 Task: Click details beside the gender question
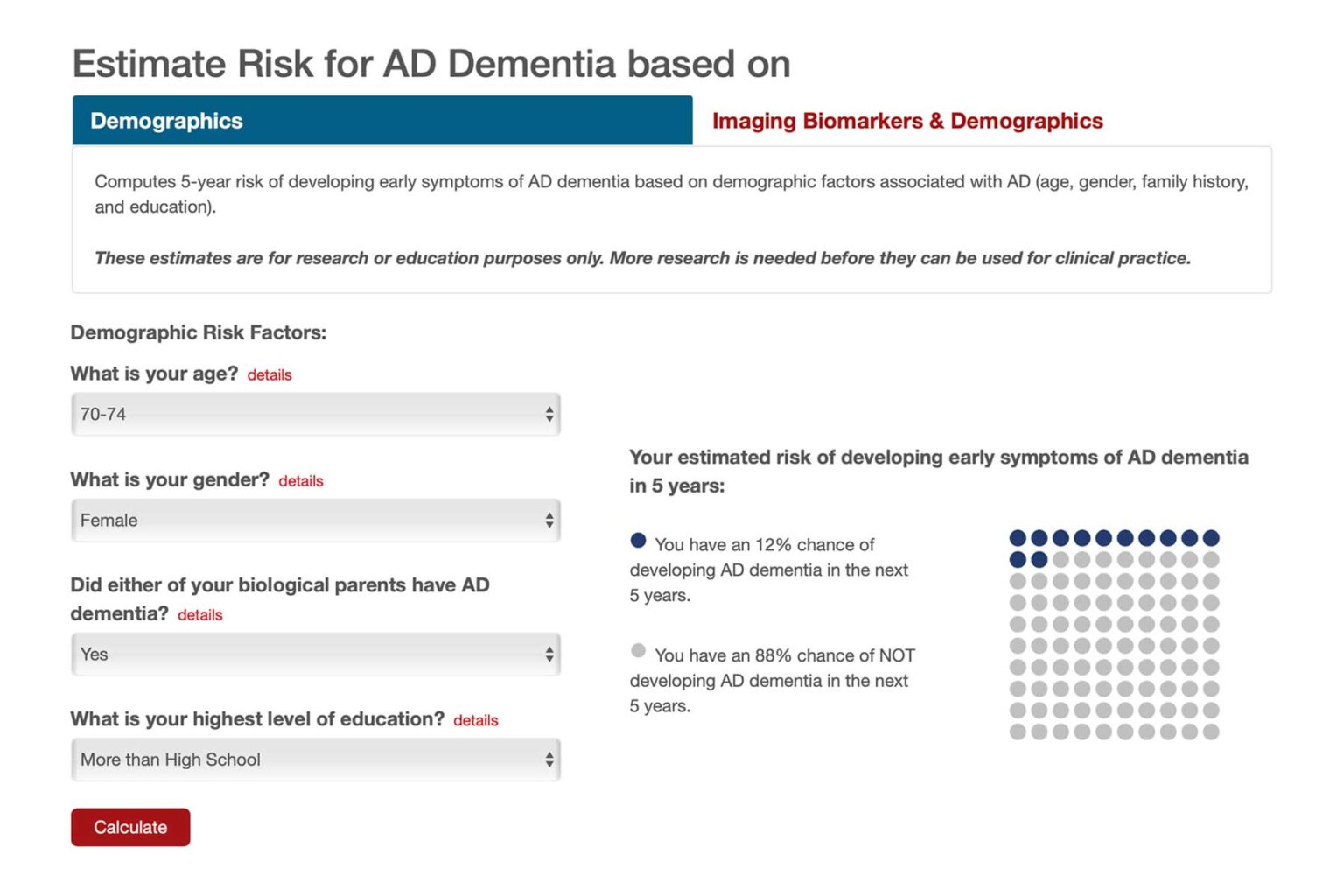301,481
